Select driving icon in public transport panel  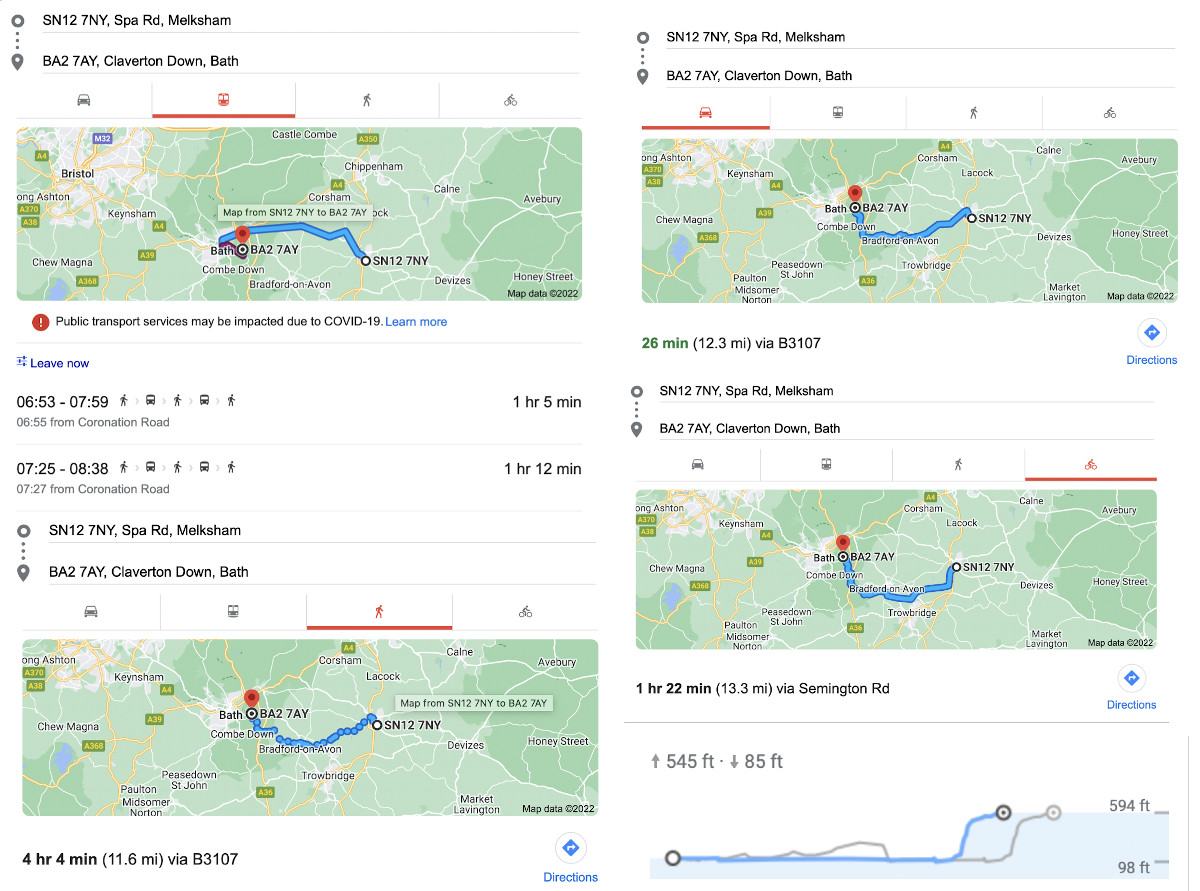84,100
